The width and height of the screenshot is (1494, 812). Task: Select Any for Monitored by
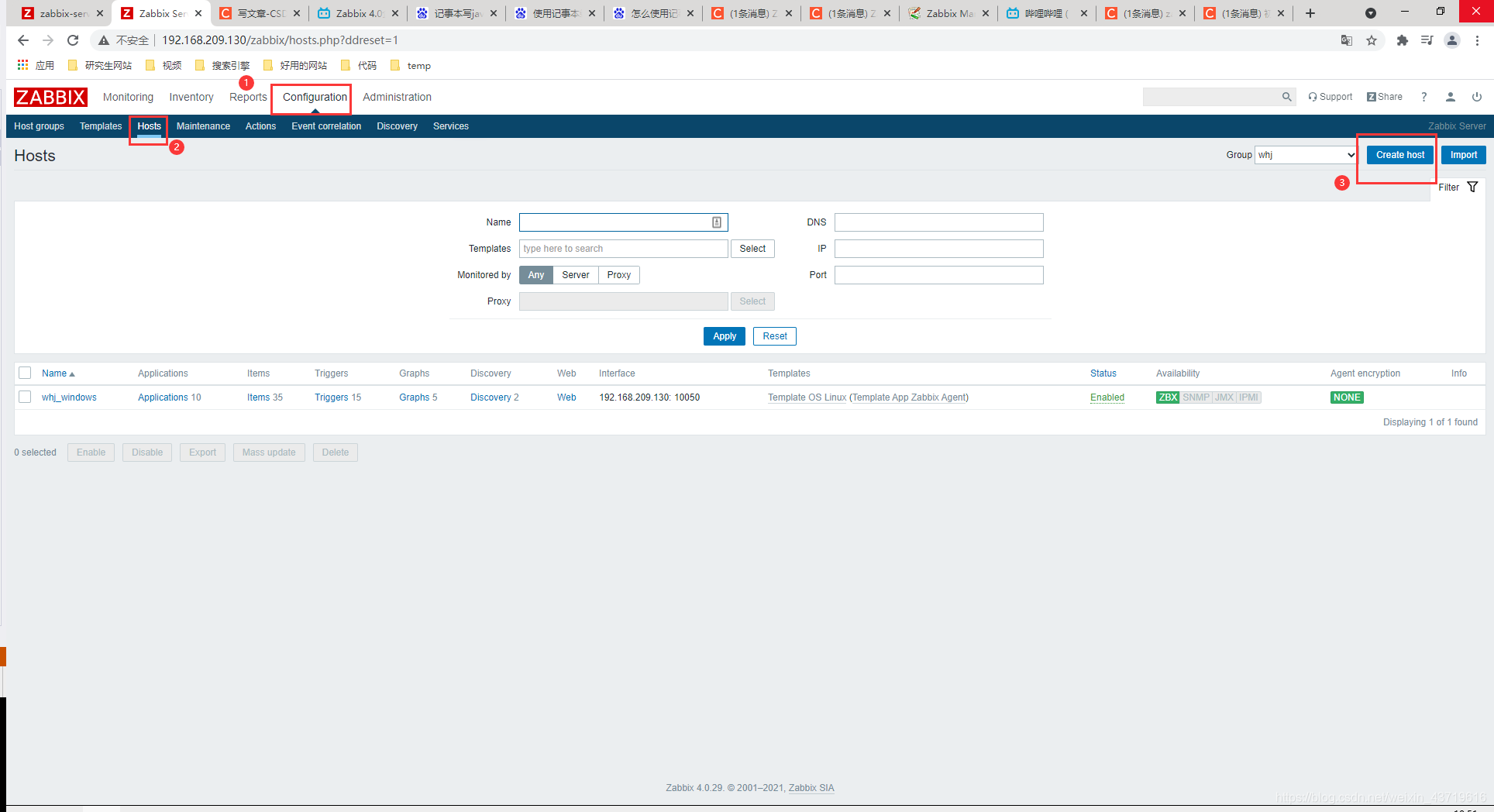pos(536,275)
